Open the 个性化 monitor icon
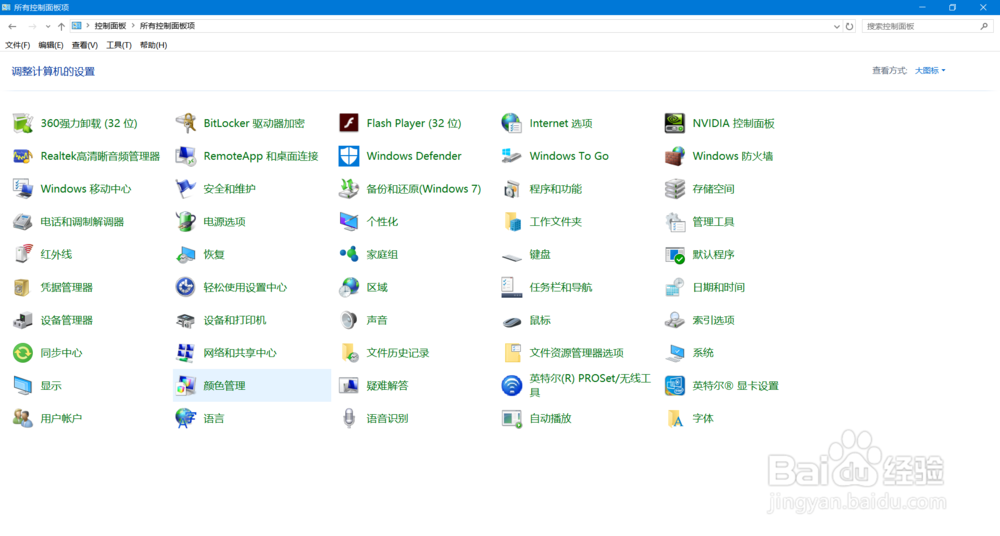Viewport: 1000px width, 536px height. pos(349,221)
